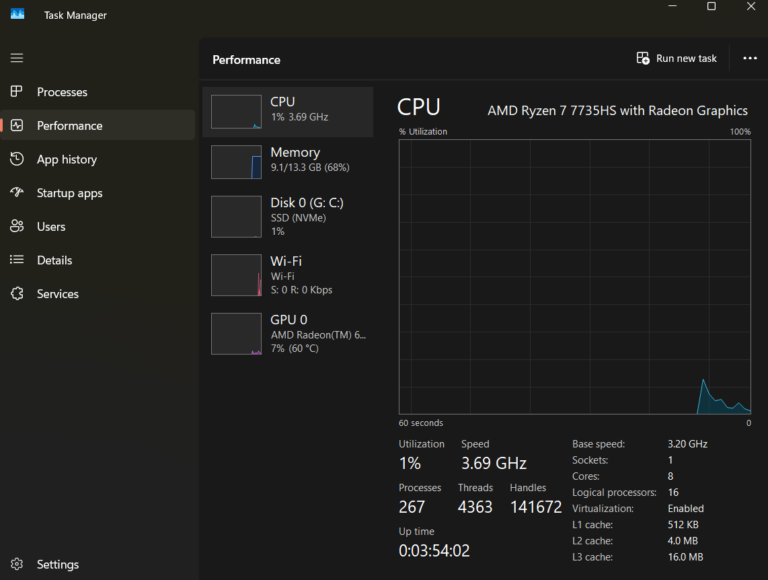Maximize the Task Manager window
768x580 pixels.
(x=711, y=6)
